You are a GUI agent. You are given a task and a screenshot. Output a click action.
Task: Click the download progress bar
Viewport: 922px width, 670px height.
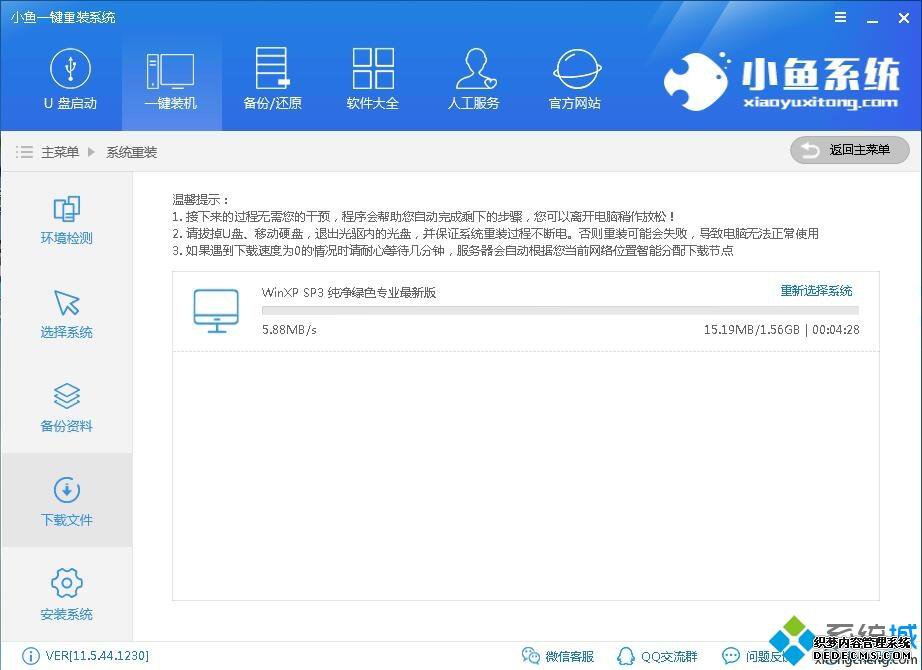(x=560, y=311)
